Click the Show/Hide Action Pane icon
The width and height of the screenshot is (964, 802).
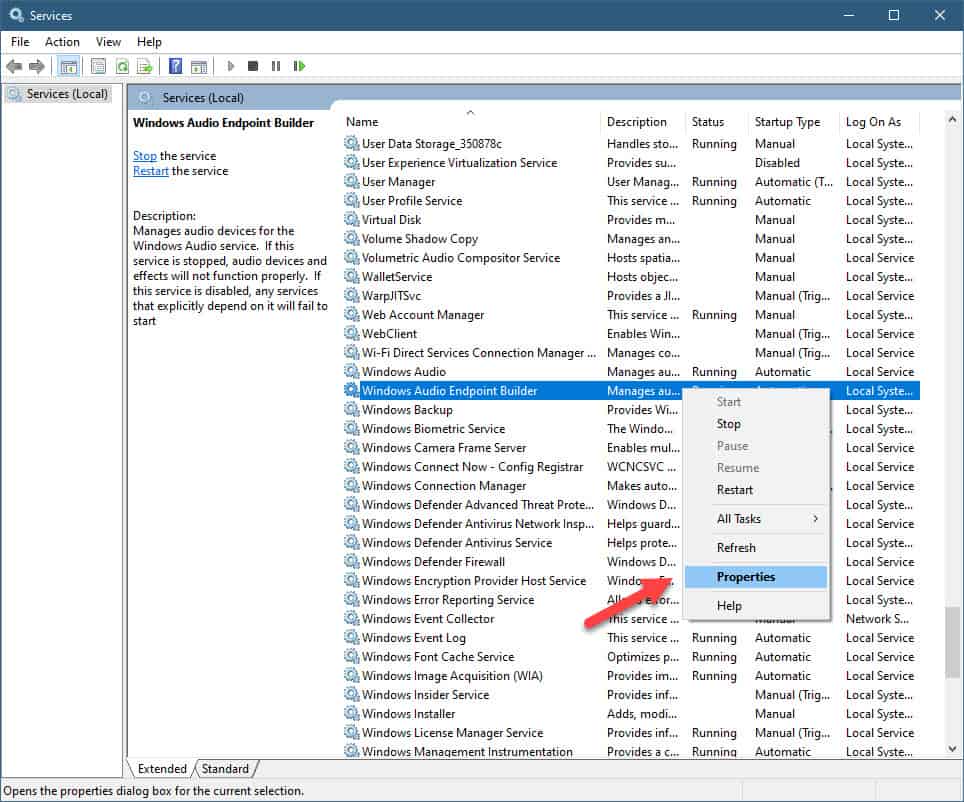(199, 66)
